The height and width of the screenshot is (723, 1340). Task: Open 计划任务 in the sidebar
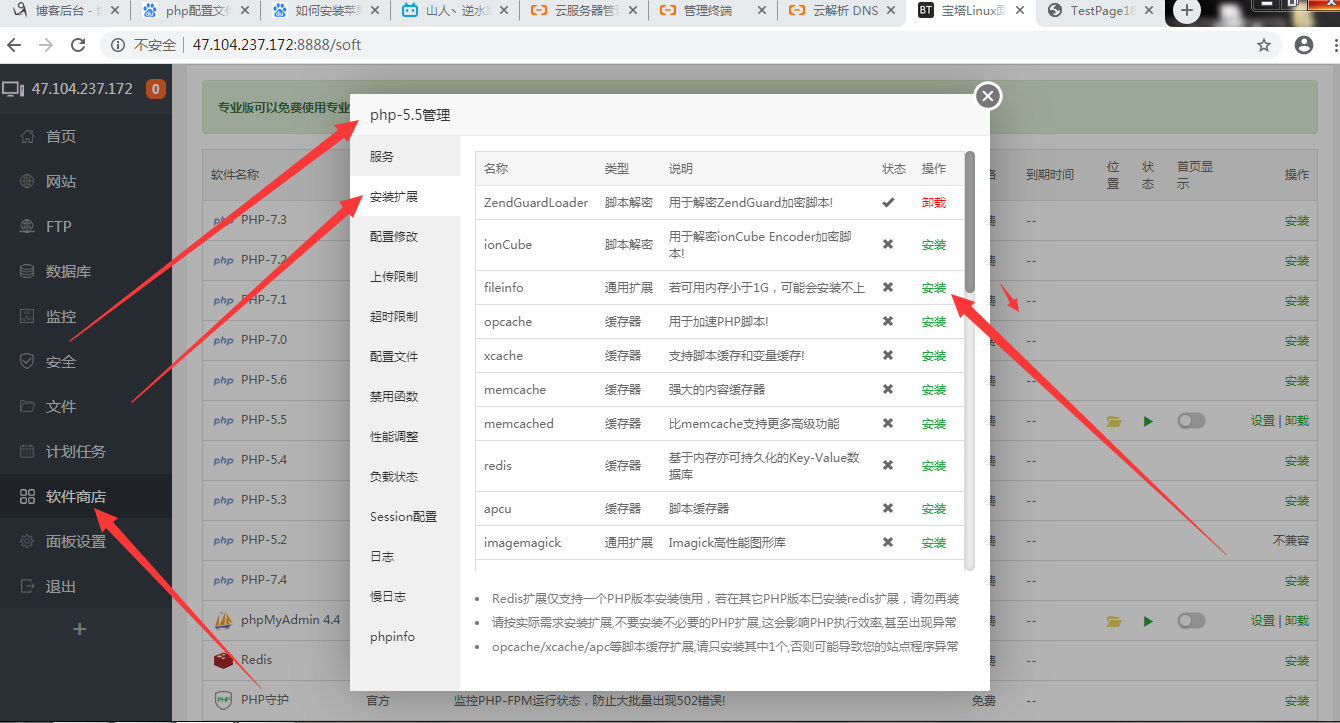[x=76, y=451]
